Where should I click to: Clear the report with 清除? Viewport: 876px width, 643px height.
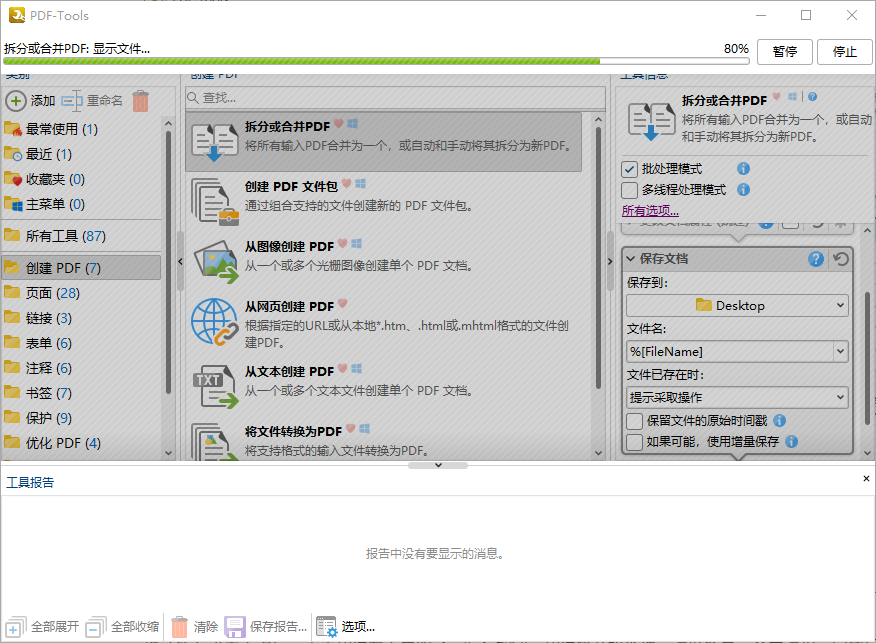[194, 627]
